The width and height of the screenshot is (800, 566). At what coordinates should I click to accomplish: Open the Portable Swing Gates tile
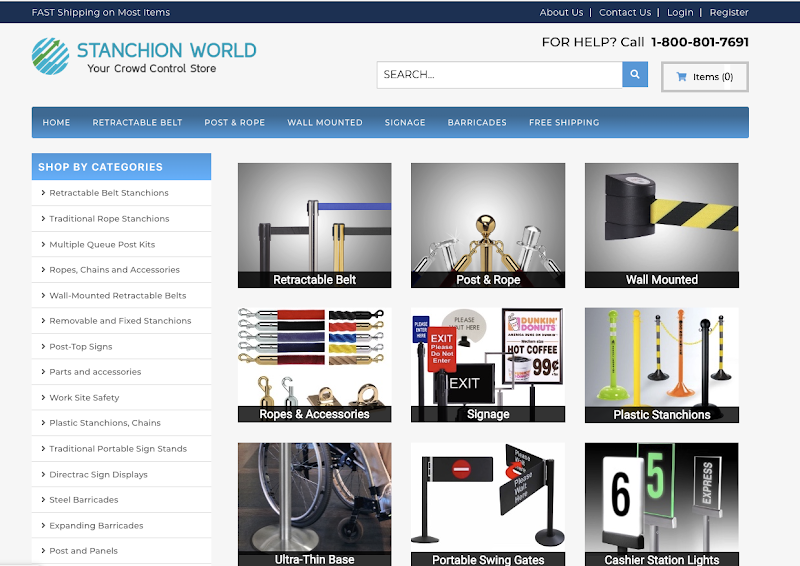(488, 504)
